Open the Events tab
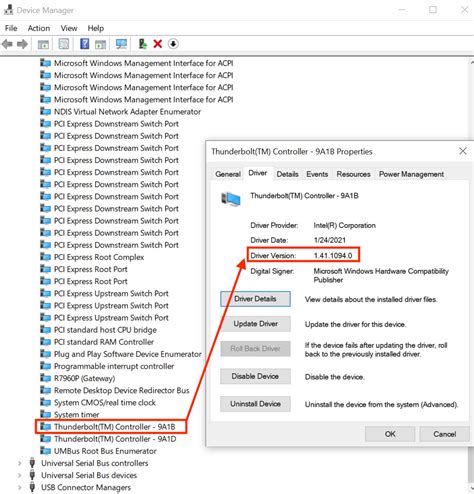Screen dimensions: 474x494 click(x=317, y=174)
